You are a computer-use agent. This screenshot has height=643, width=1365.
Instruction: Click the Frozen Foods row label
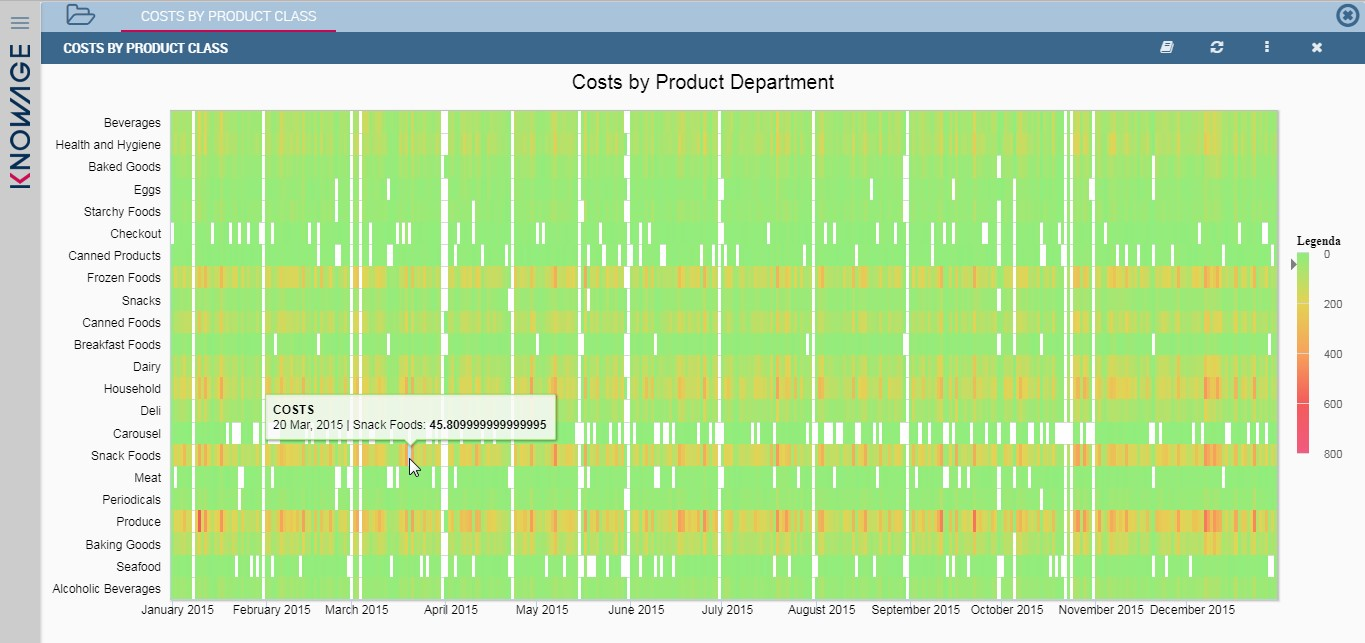tap(124, 278)
